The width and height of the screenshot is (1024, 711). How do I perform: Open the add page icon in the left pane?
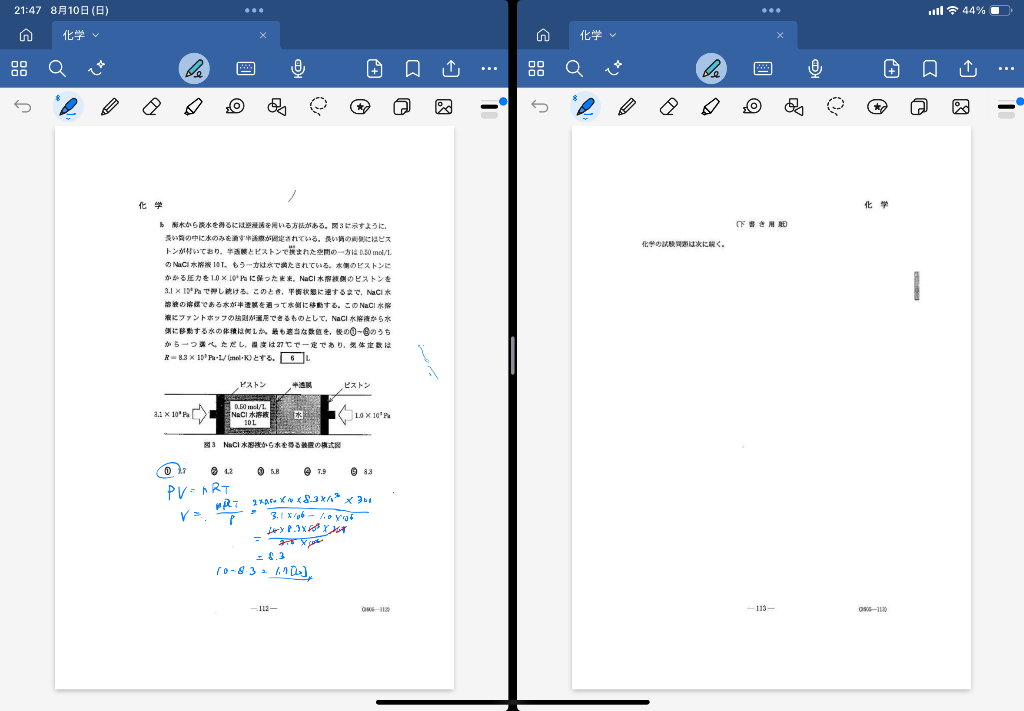(374, 68)
